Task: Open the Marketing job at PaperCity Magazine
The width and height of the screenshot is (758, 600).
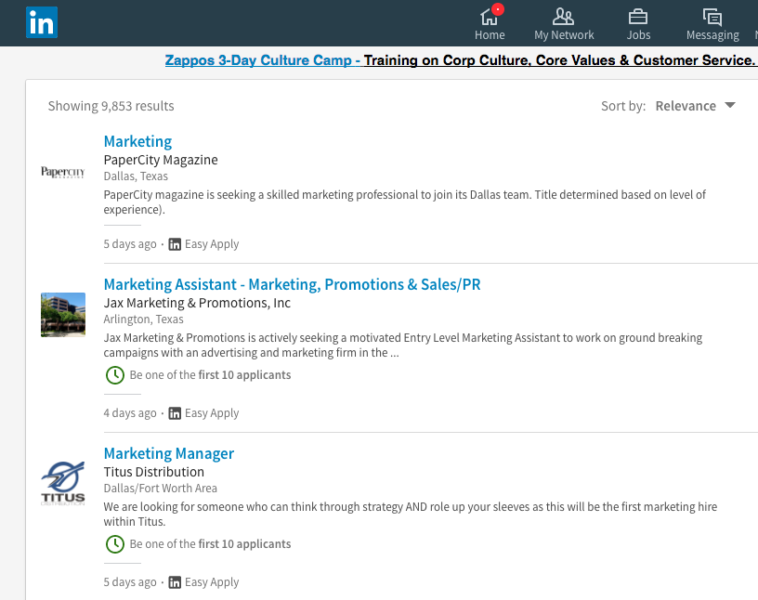Action: (138, 141)
